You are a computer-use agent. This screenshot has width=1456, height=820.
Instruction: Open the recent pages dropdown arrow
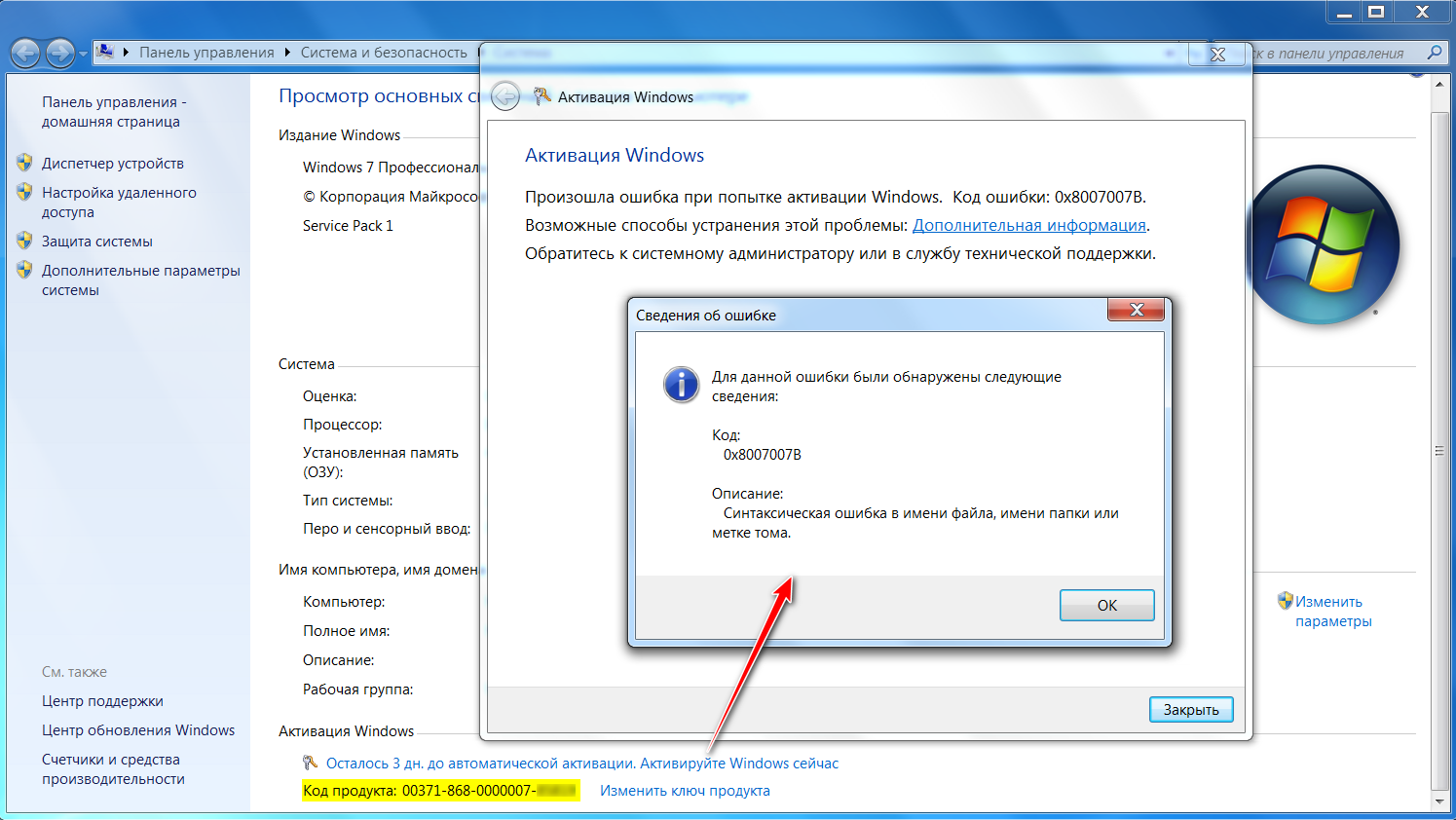83,54
